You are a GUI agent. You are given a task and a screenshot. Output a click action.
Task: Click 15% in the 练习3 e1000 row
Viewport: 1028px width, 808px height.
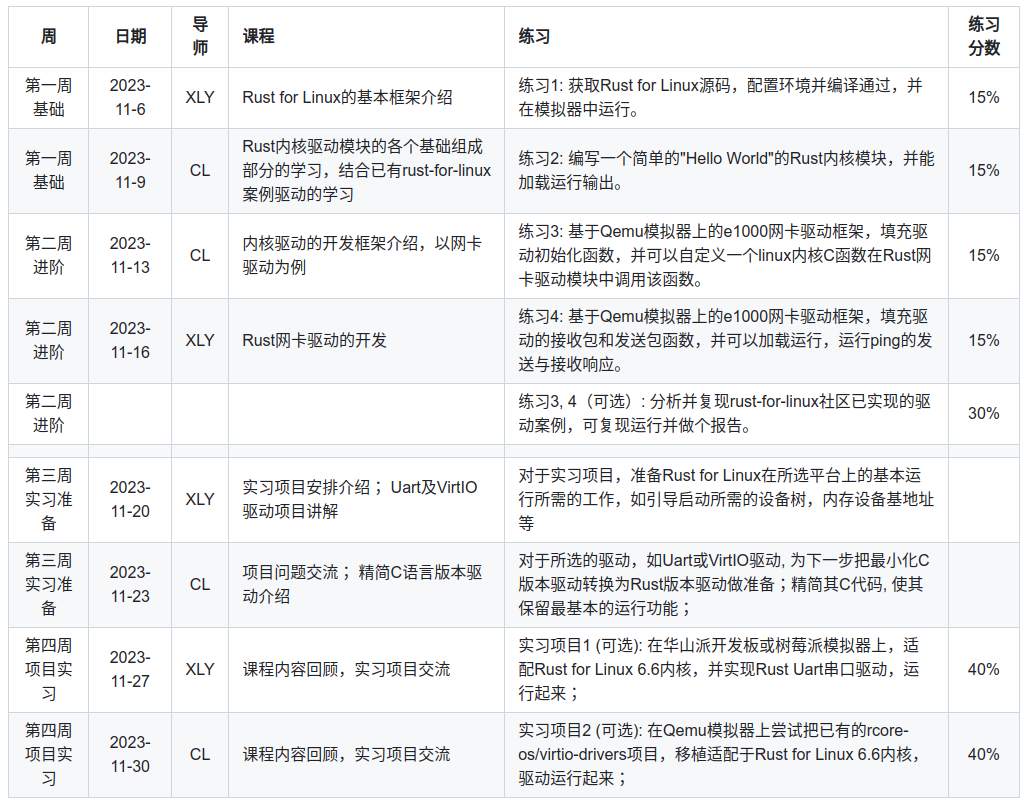click(983, 256)
